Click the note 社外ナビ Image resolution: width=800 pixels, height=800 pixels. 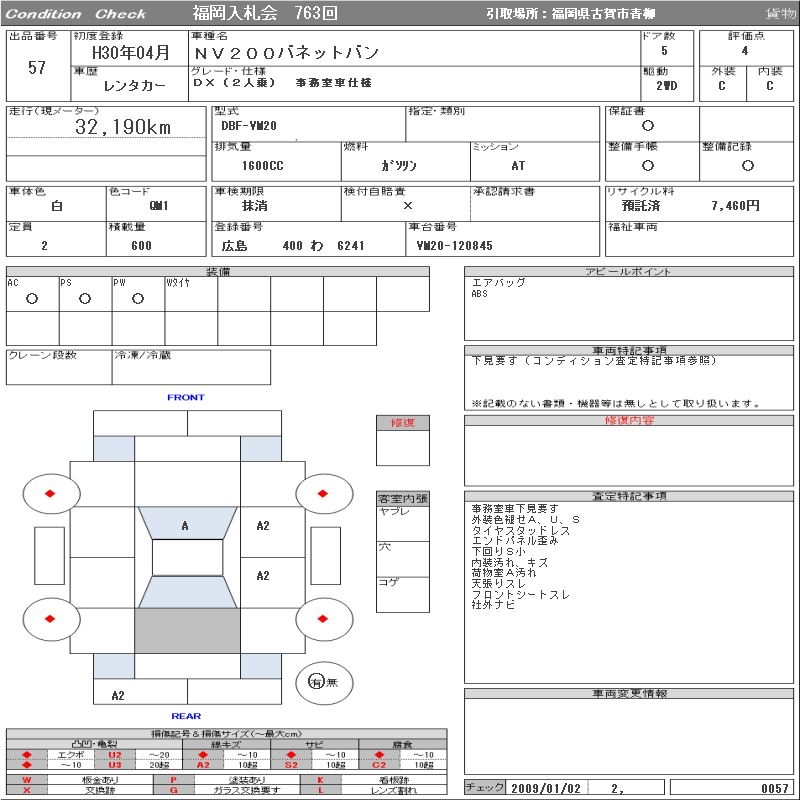coord(493,605)
